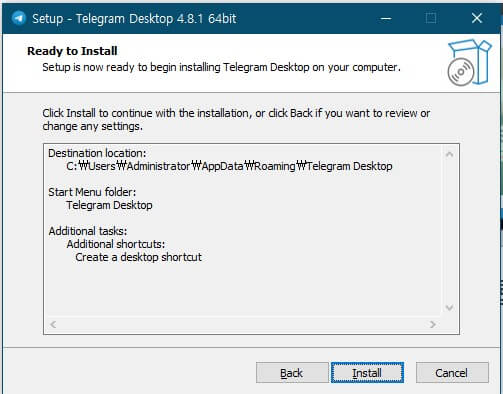Click the 'Additional tasks:' line
Screen dimensions: 503x394
click(x=88, y=231)
